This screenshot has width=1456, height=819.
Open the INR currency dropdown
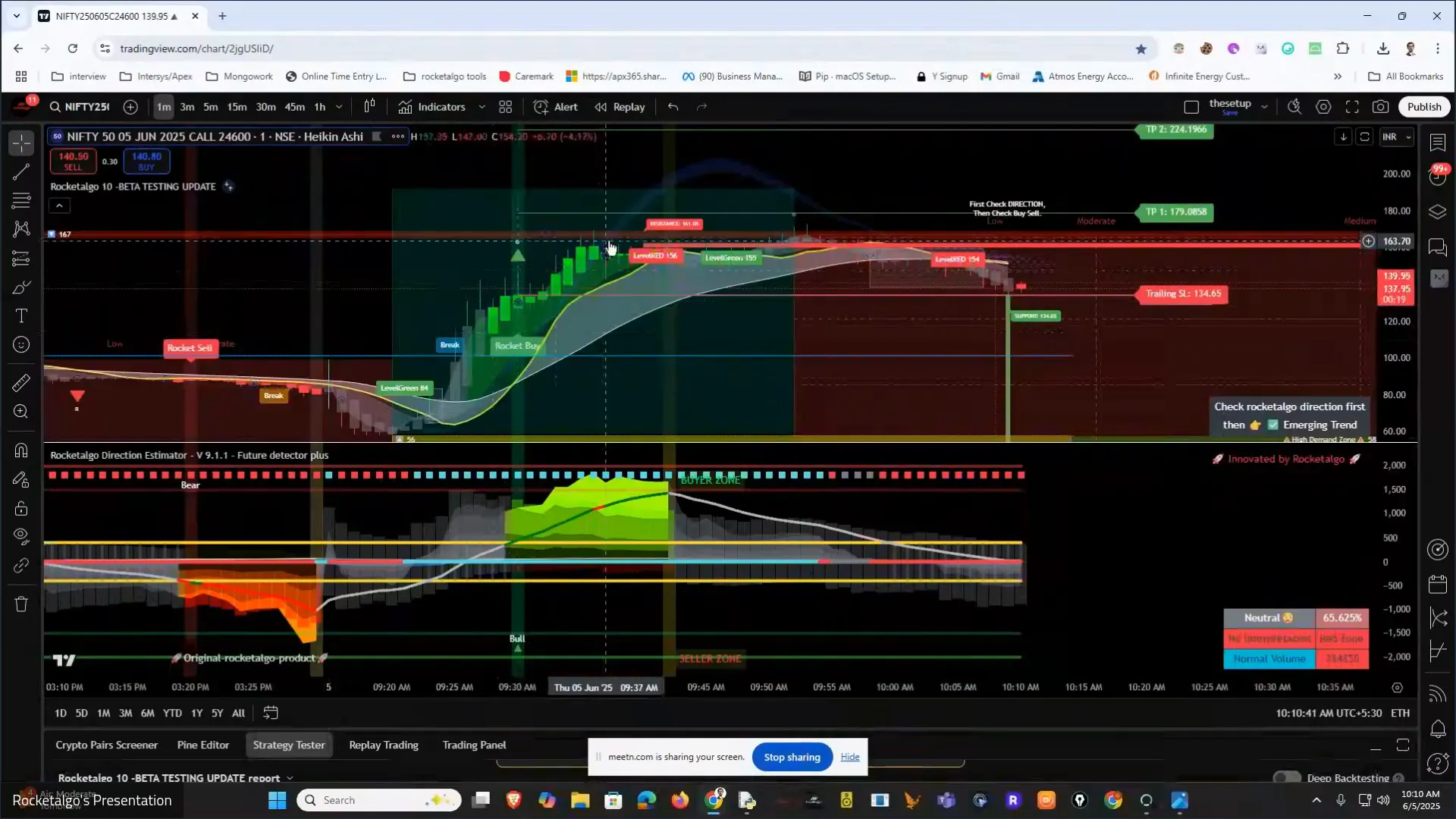click(1396, 137)
